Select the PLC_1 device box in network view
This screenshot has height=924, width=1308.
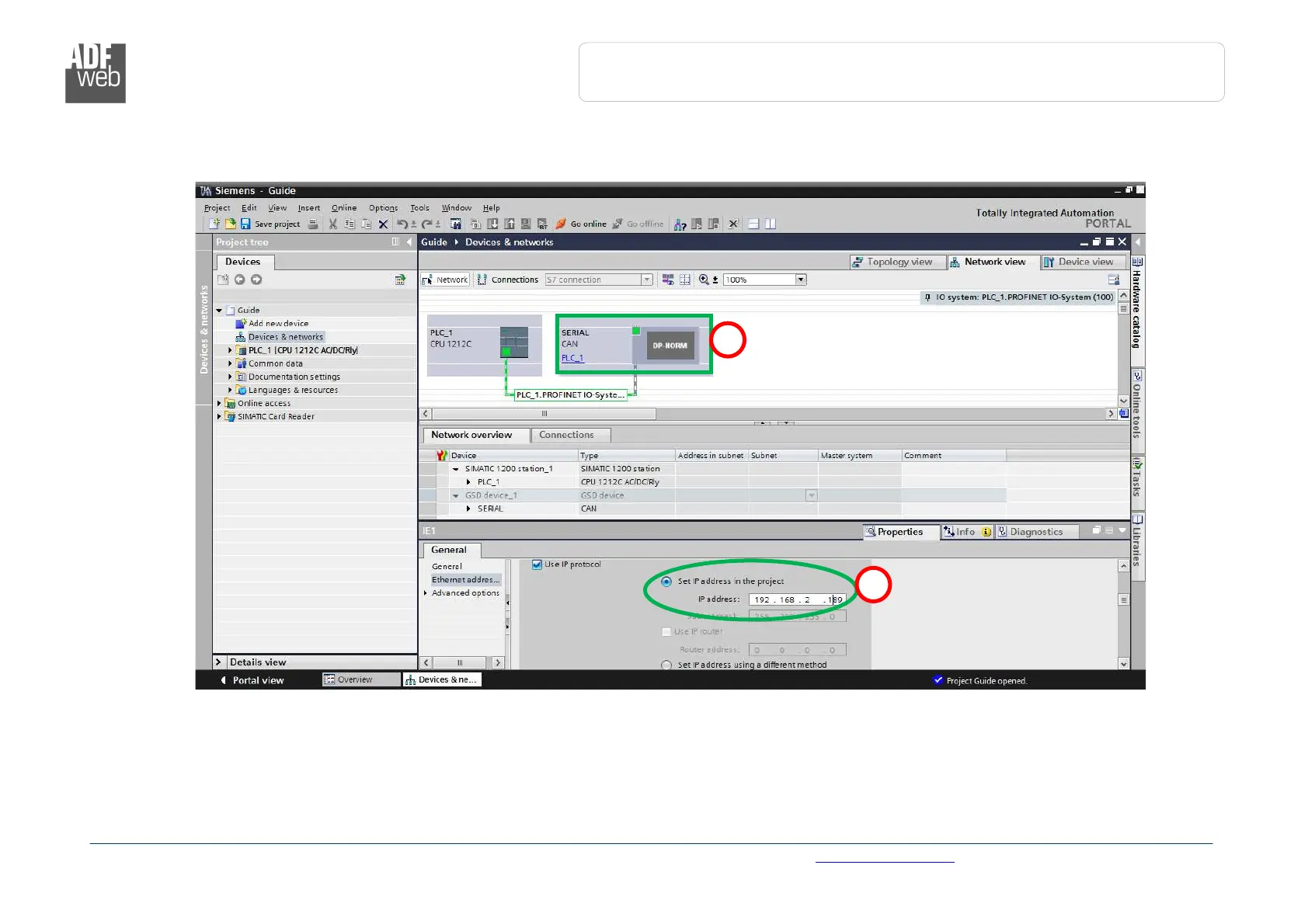tap(485, 346)
